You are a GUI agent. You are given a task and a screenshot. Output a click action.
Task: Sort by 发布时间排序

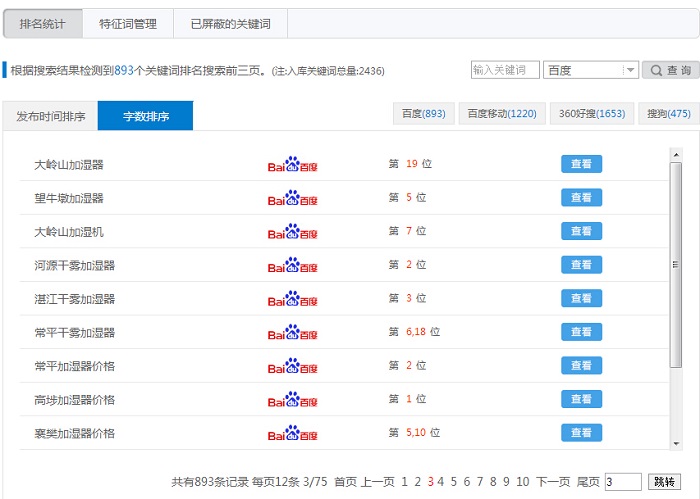50,116
